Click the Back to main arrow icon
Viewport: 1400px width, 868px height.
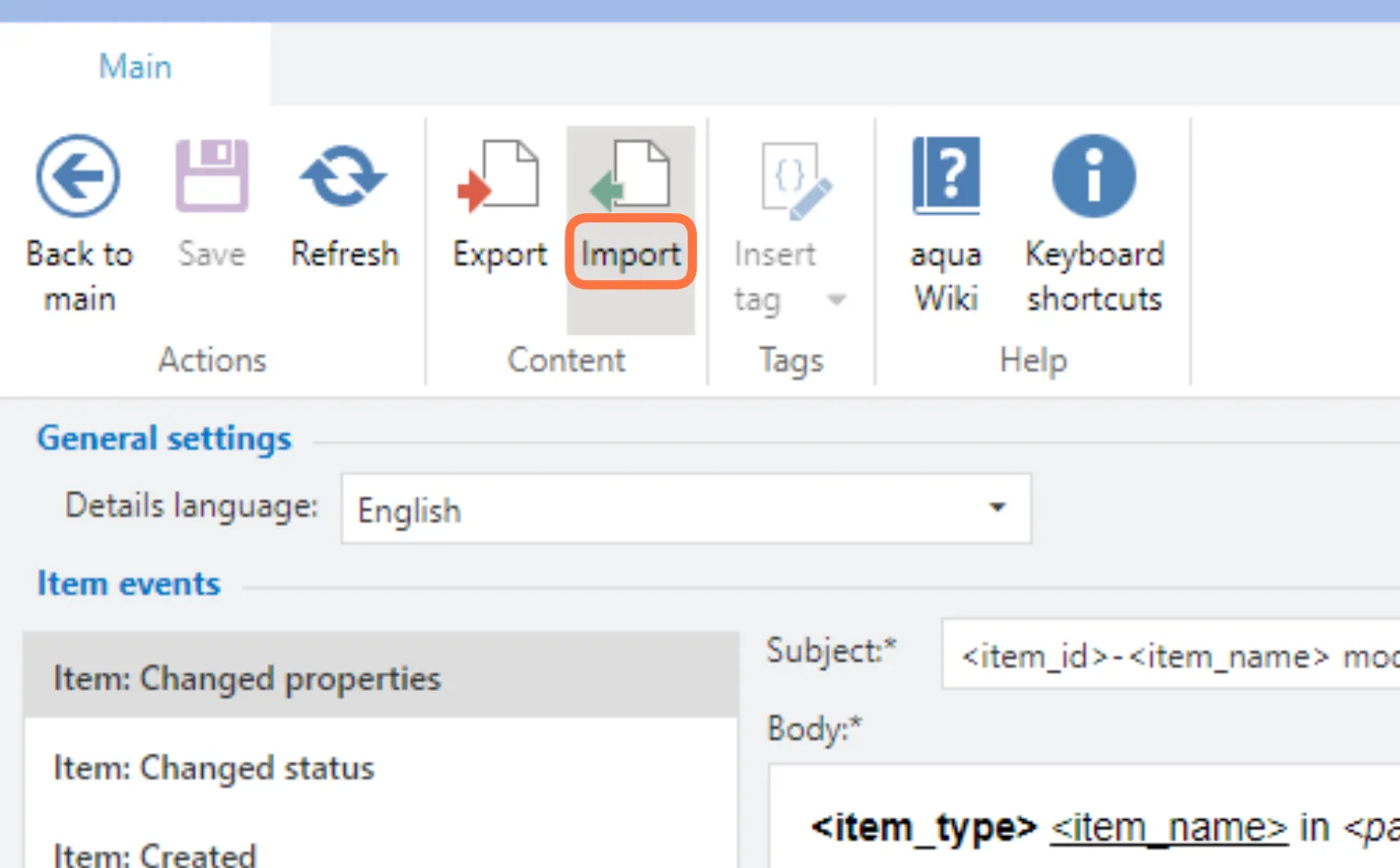[78, 175]
